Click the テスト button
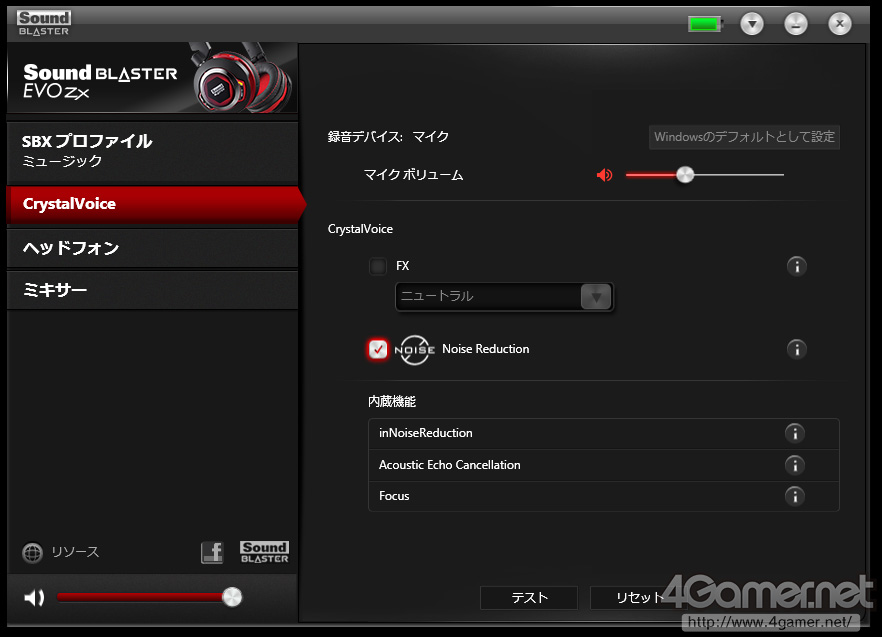Viewport: 882px width, 637px height. (x=529, y=598)
